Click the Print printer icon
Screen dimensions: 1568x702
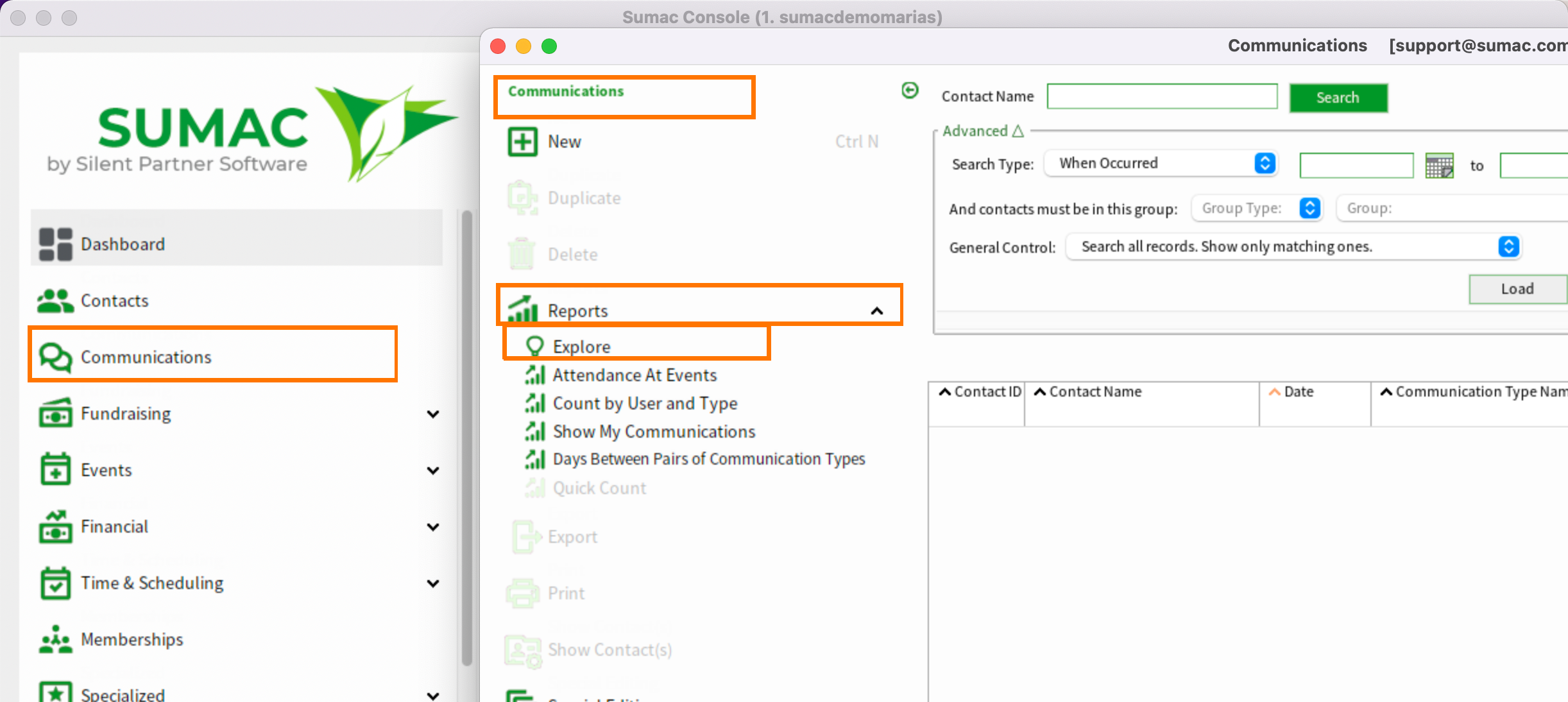pyautogui.click(x=522, y=593)
